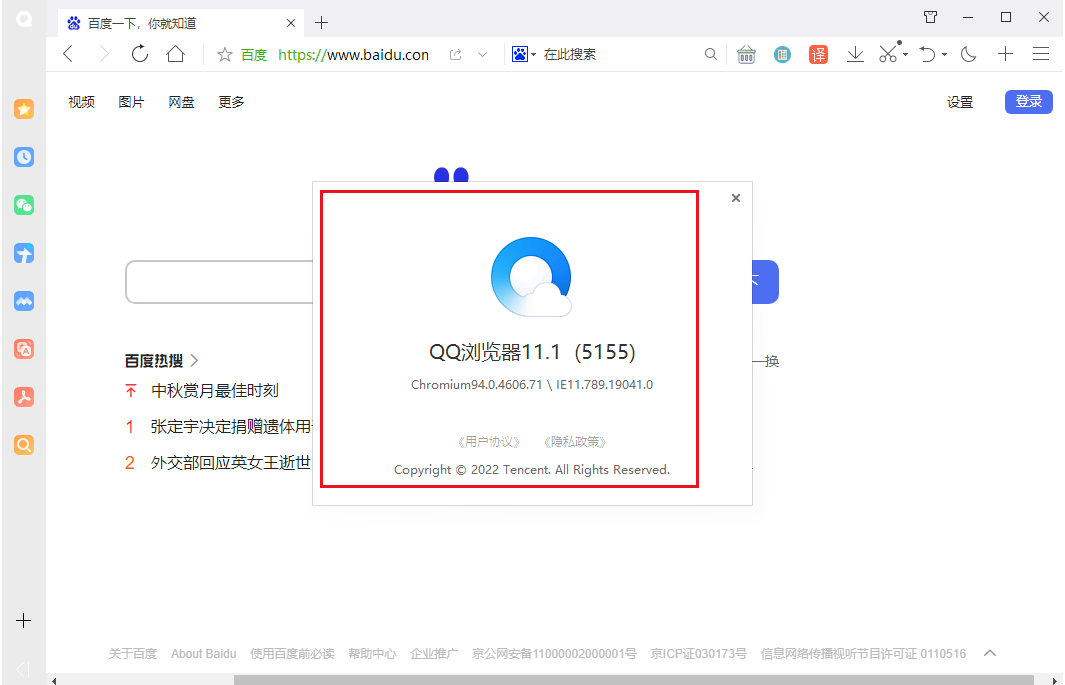This screenshot has width=1065, height=685.
Task: Open 图片 in Baidu navigation
Action: [131, 102]
